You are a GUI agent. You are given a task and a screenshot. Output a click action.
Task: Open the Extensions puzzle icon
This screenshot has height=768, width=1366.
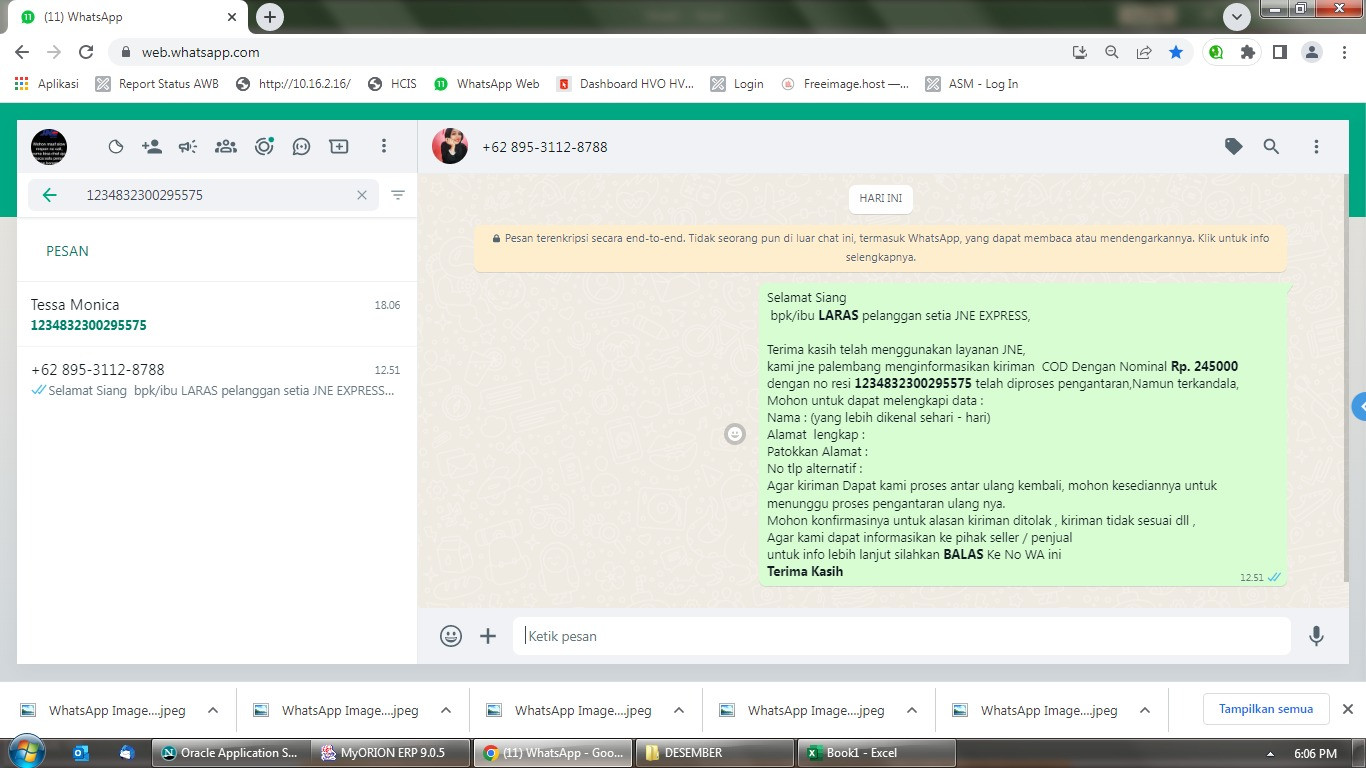click(1248, 52)
